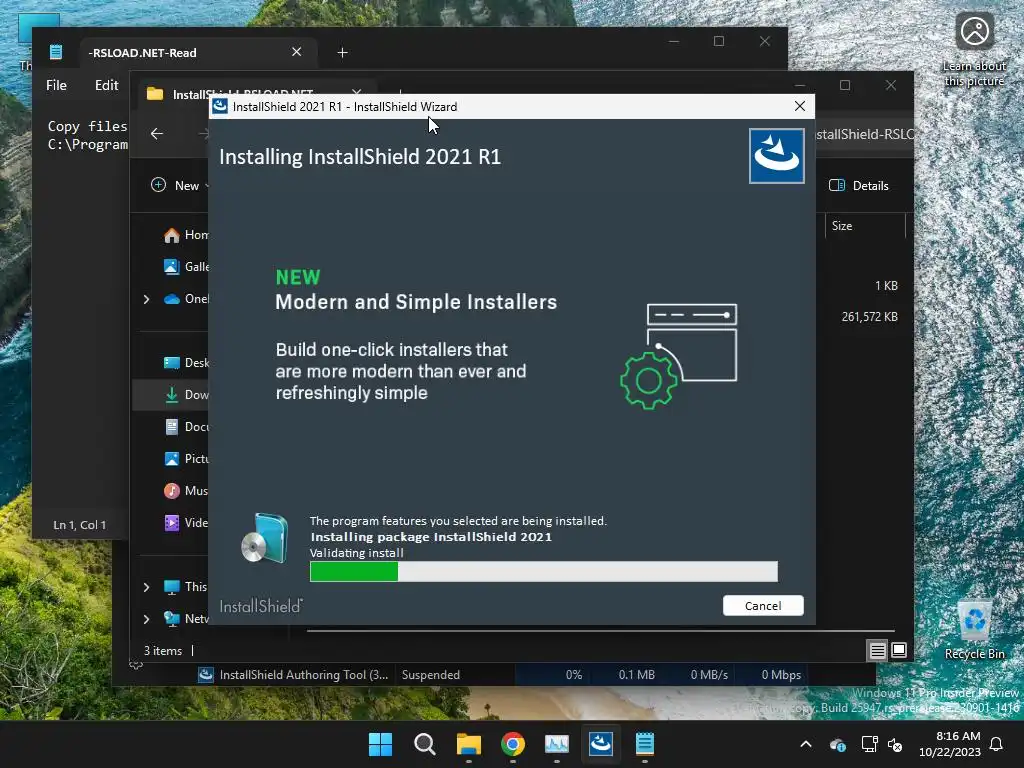
Task: Click network display icon in system tray
Action: click(869, 744)
